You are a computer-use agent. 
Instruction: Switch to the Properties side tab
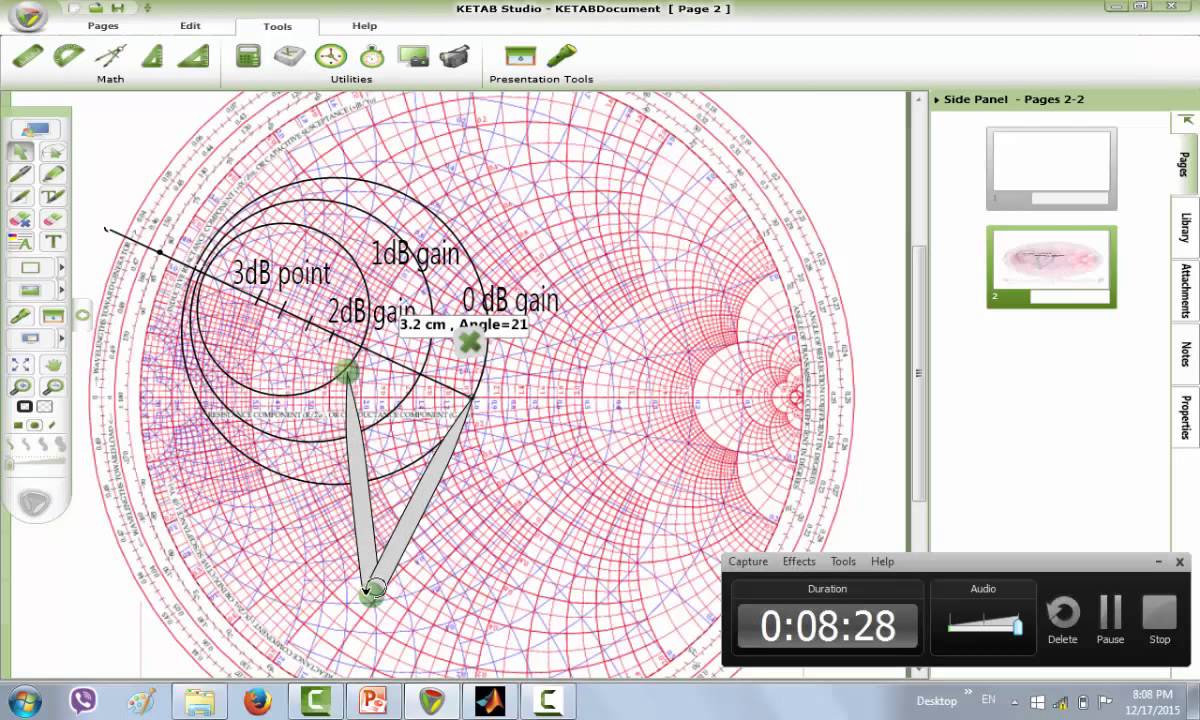[x=1185, y=417]
